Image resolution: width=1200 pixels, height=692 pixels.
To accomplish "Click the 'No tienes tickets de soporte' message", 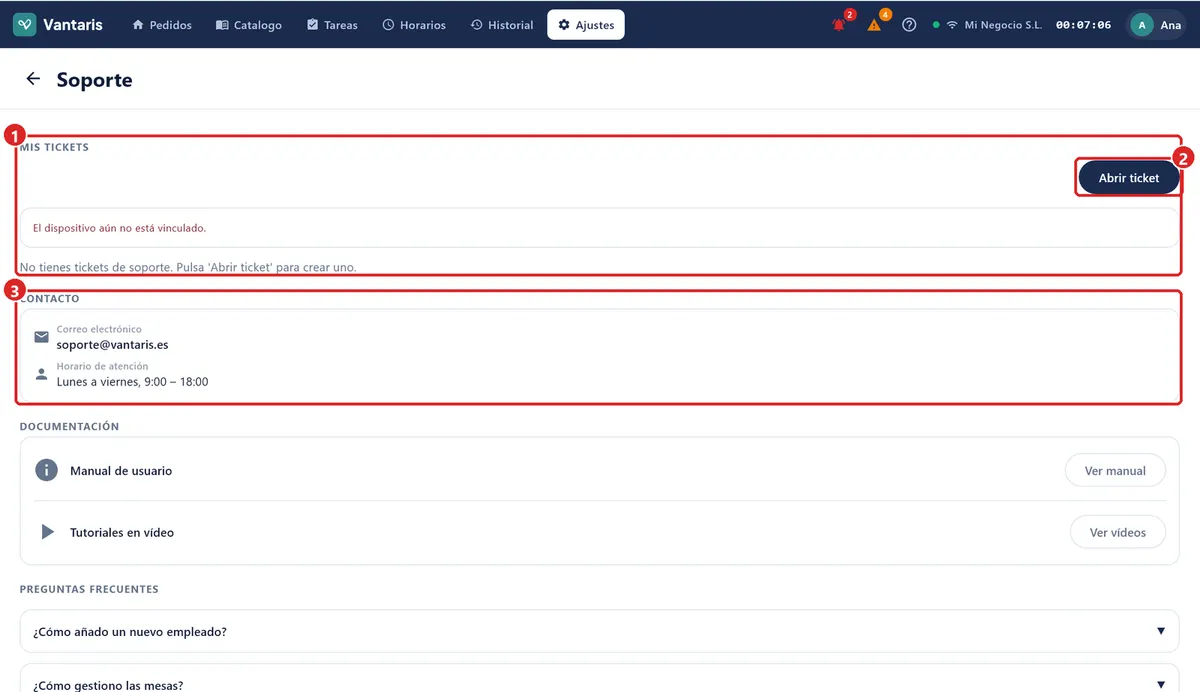I will point(188,267).
